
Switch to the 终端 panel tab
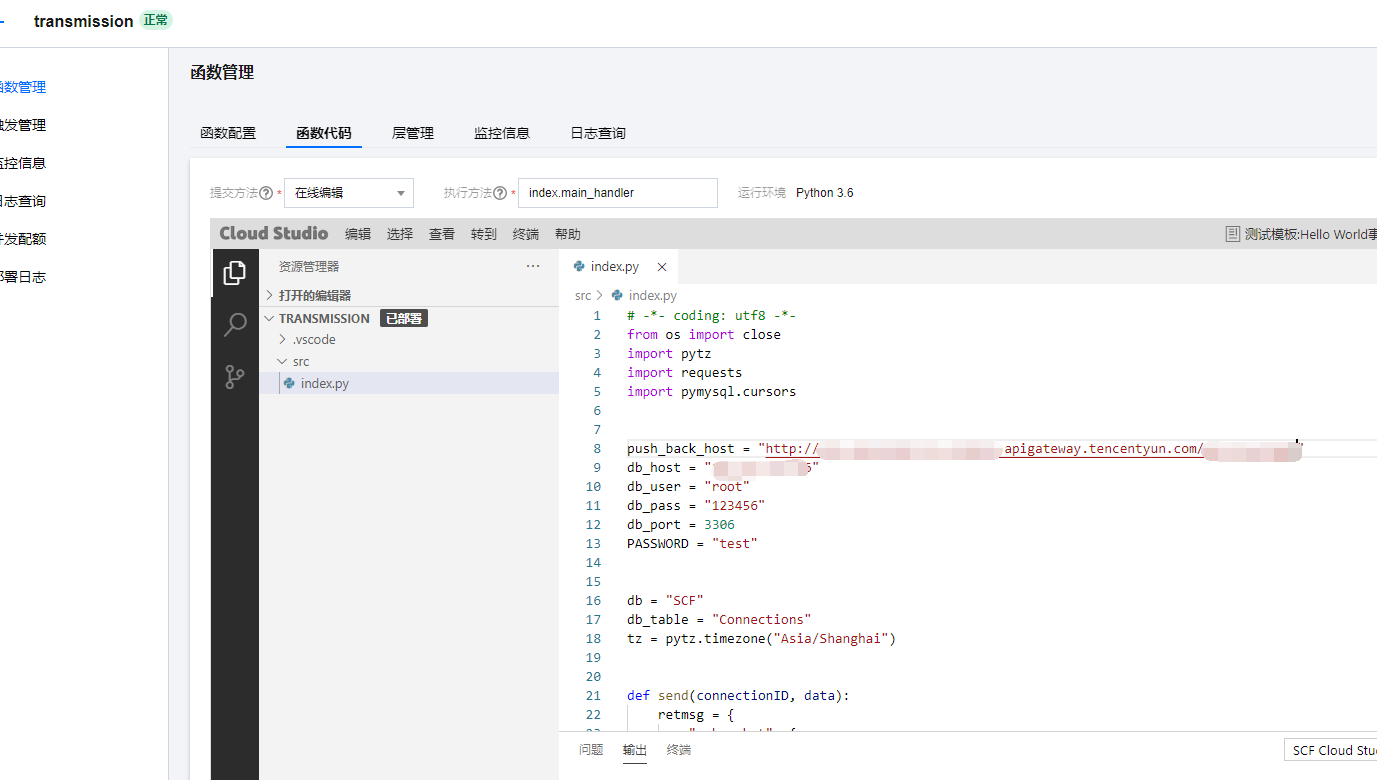(x=679, y=750)
